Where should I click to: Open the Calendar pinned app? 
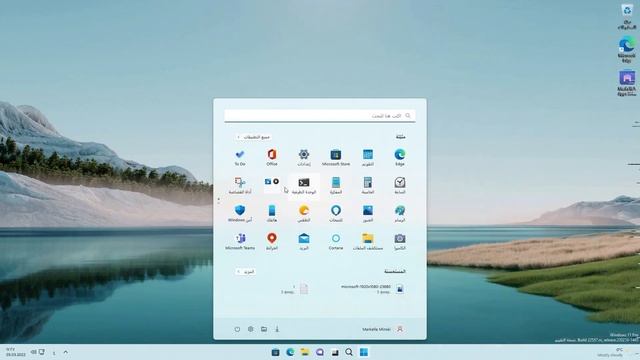pos(368,157)
